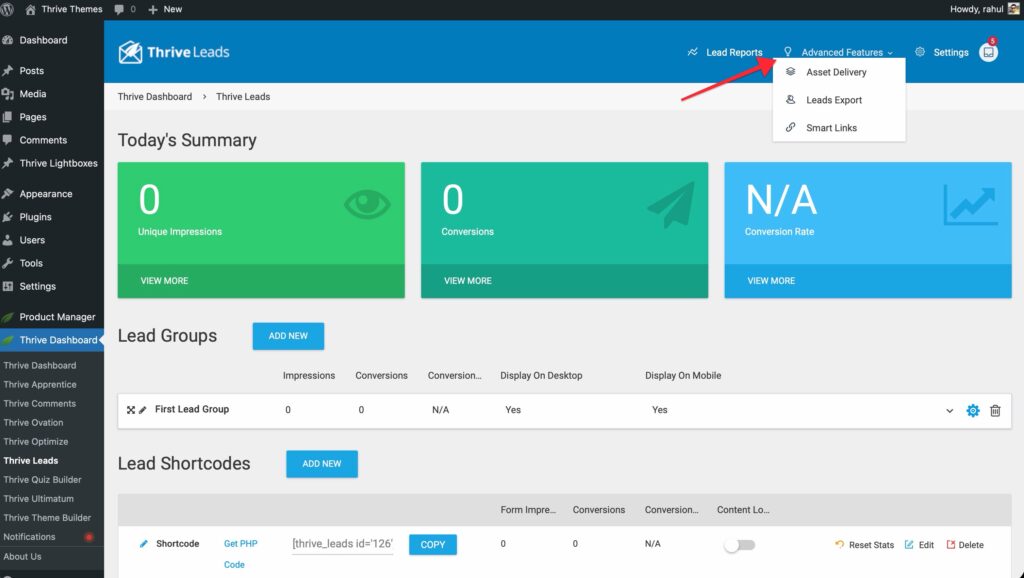Open Thrive Quiz Builder in sidebar
Image resolution: width=1024 pixels, height=578 pixels.
[x=44, y=480]
